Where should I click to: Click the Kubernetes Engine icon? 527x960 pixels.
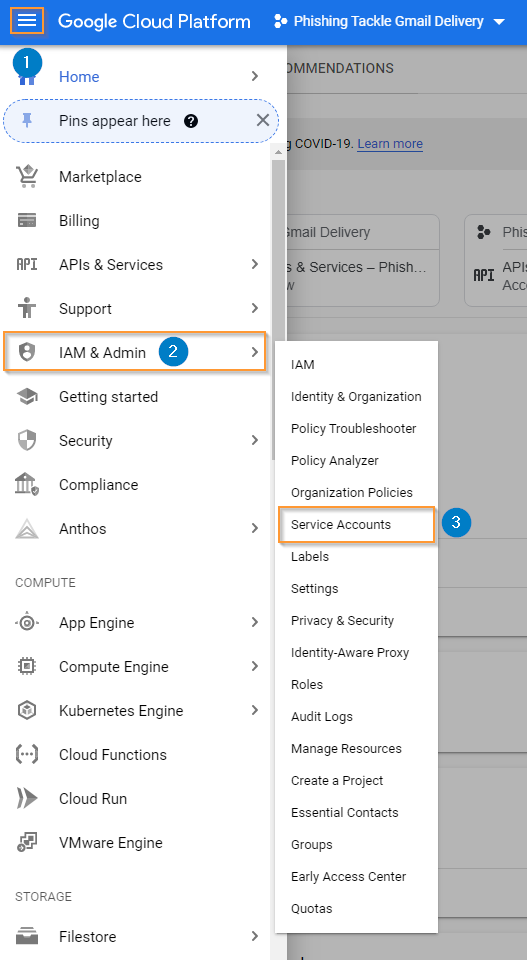coord(27,711)
